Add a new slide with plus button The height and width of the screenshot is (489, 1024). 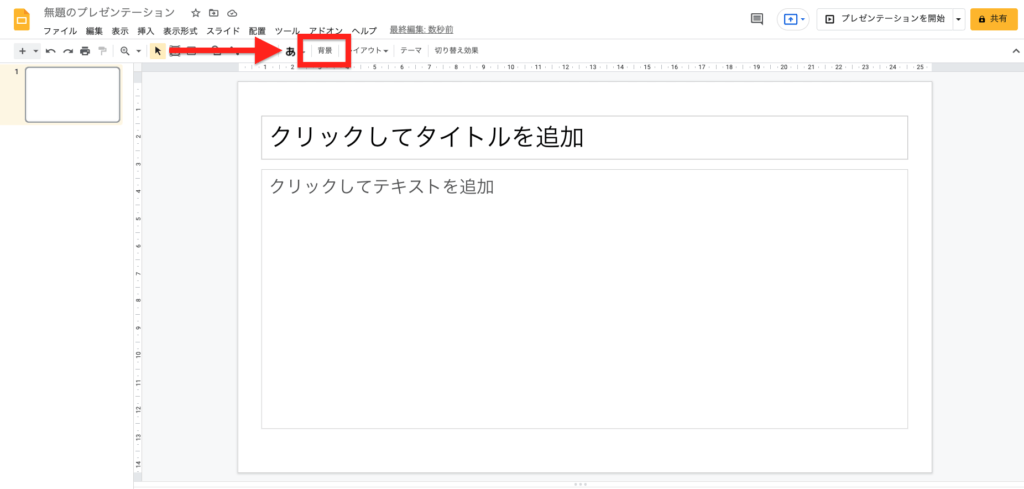pyautogui.click(x=22, y=51)
